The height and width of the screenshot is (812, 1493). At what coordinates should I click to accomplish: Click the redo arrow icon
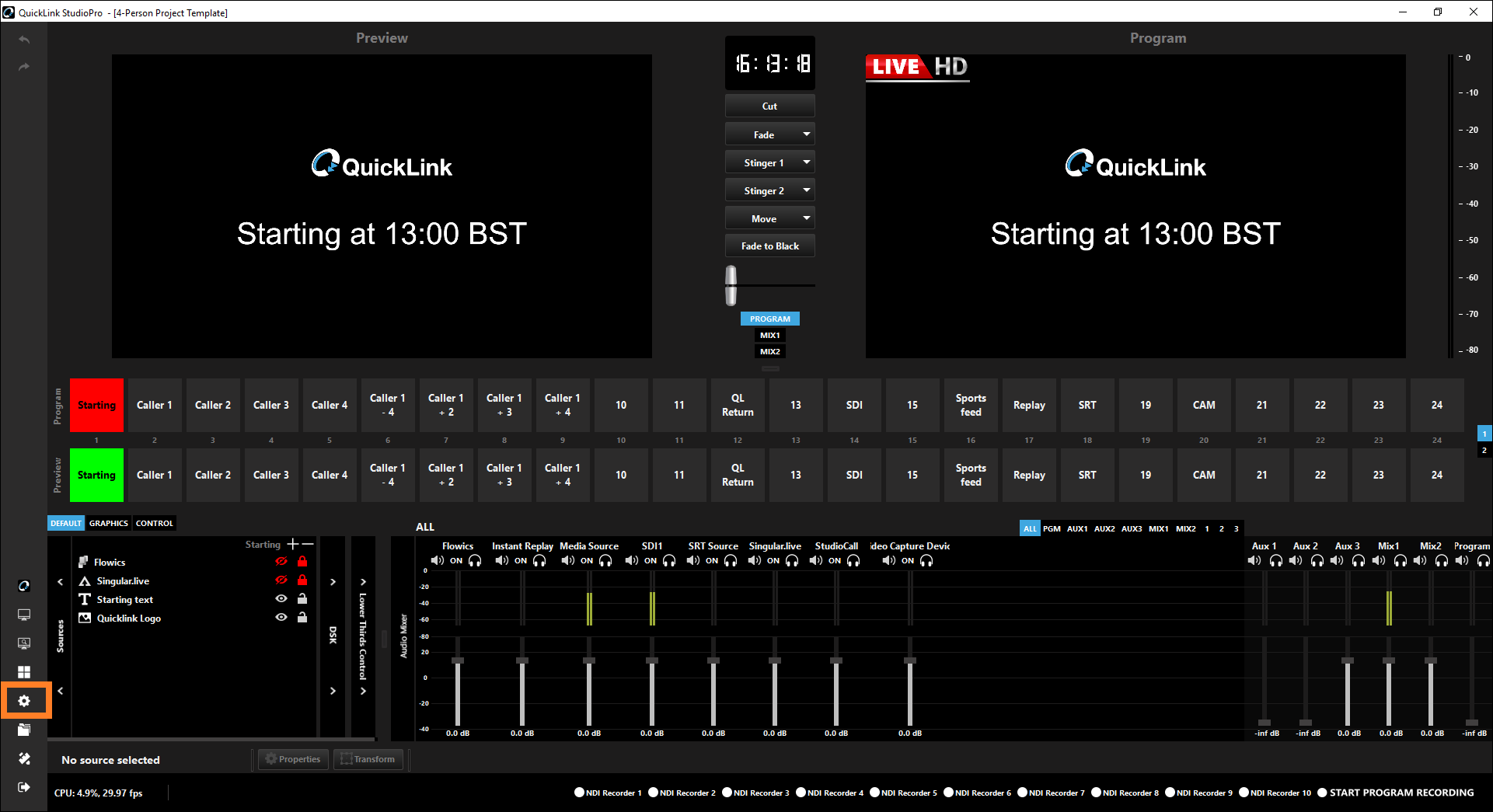click(x=24, y=67)
